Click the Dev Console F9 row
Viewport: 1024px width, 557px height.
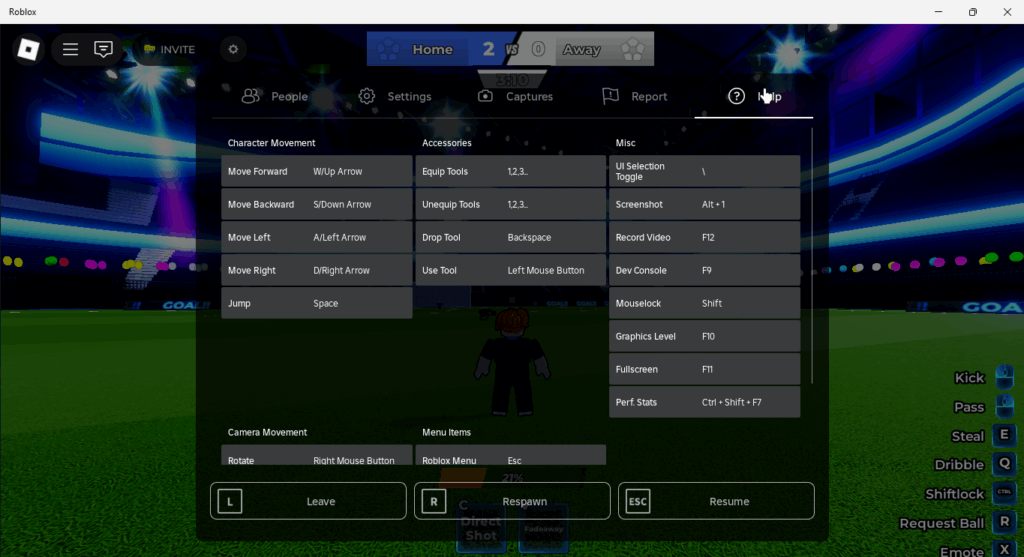(x=705, y=270)
